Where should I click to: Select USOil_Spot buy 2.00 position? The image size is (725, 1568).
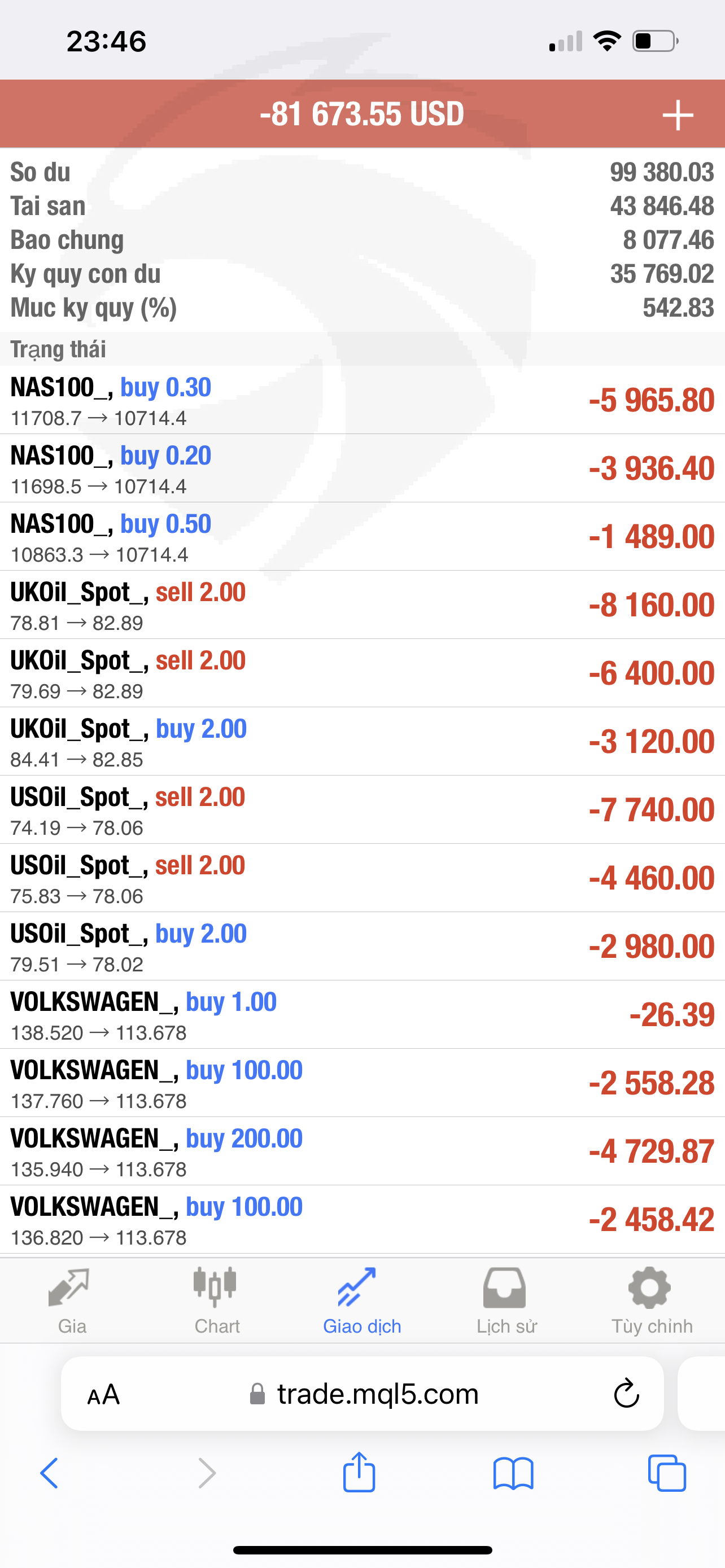[x=362, y=947]
